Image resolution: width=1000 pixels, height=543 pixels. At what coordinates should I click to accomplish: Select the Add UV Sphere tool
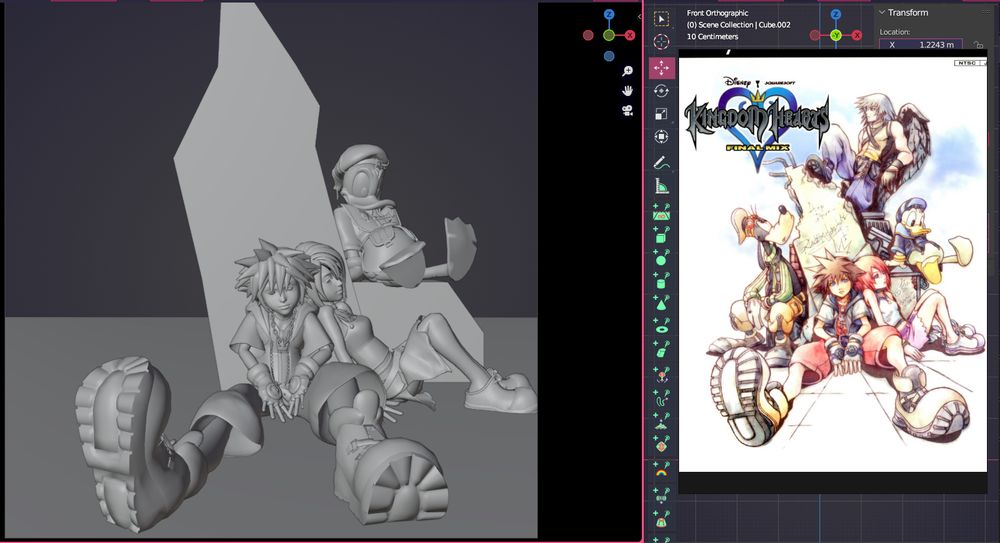pos(661,258)
